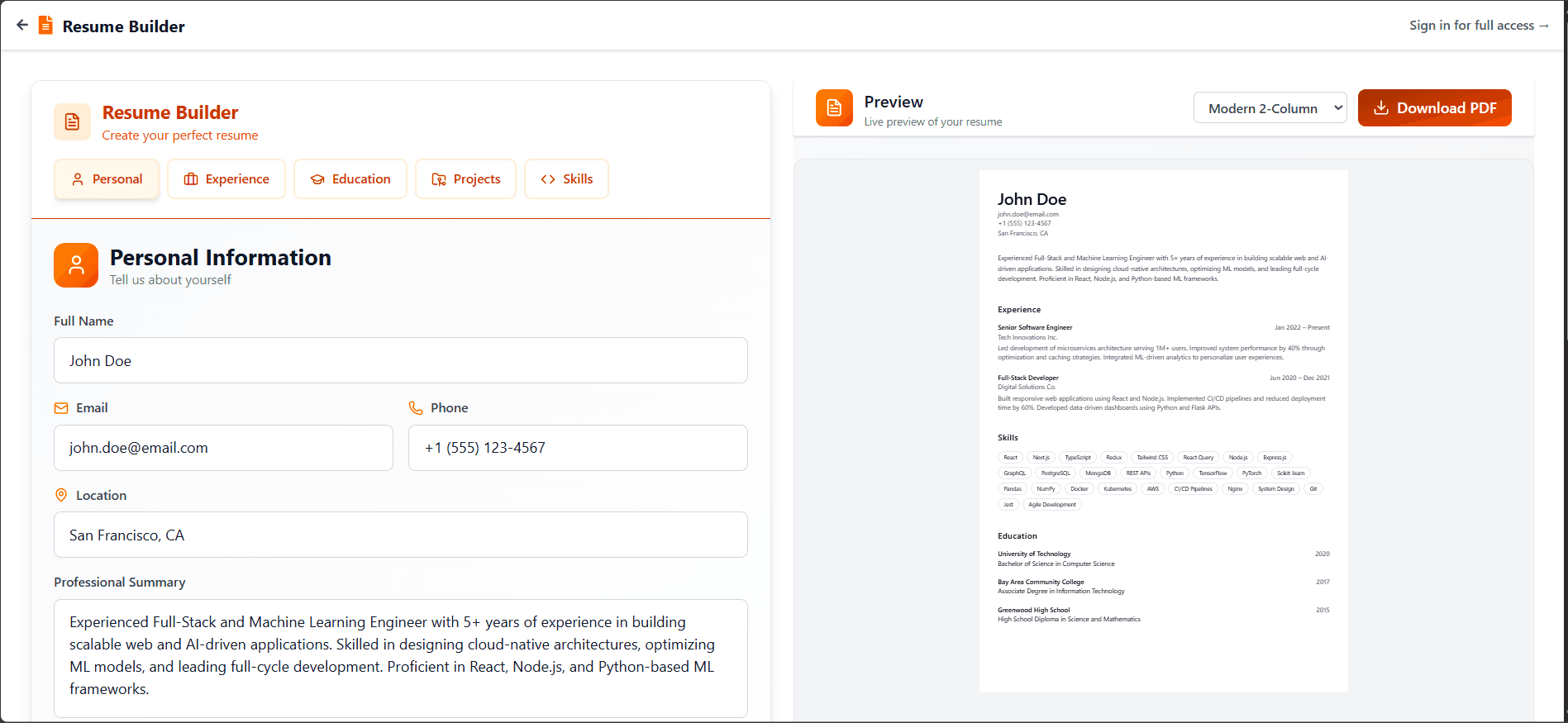Screen dimensions: 1568x723
Task: Click the PostgreSQL skill tag
Action: (1056, 473)
